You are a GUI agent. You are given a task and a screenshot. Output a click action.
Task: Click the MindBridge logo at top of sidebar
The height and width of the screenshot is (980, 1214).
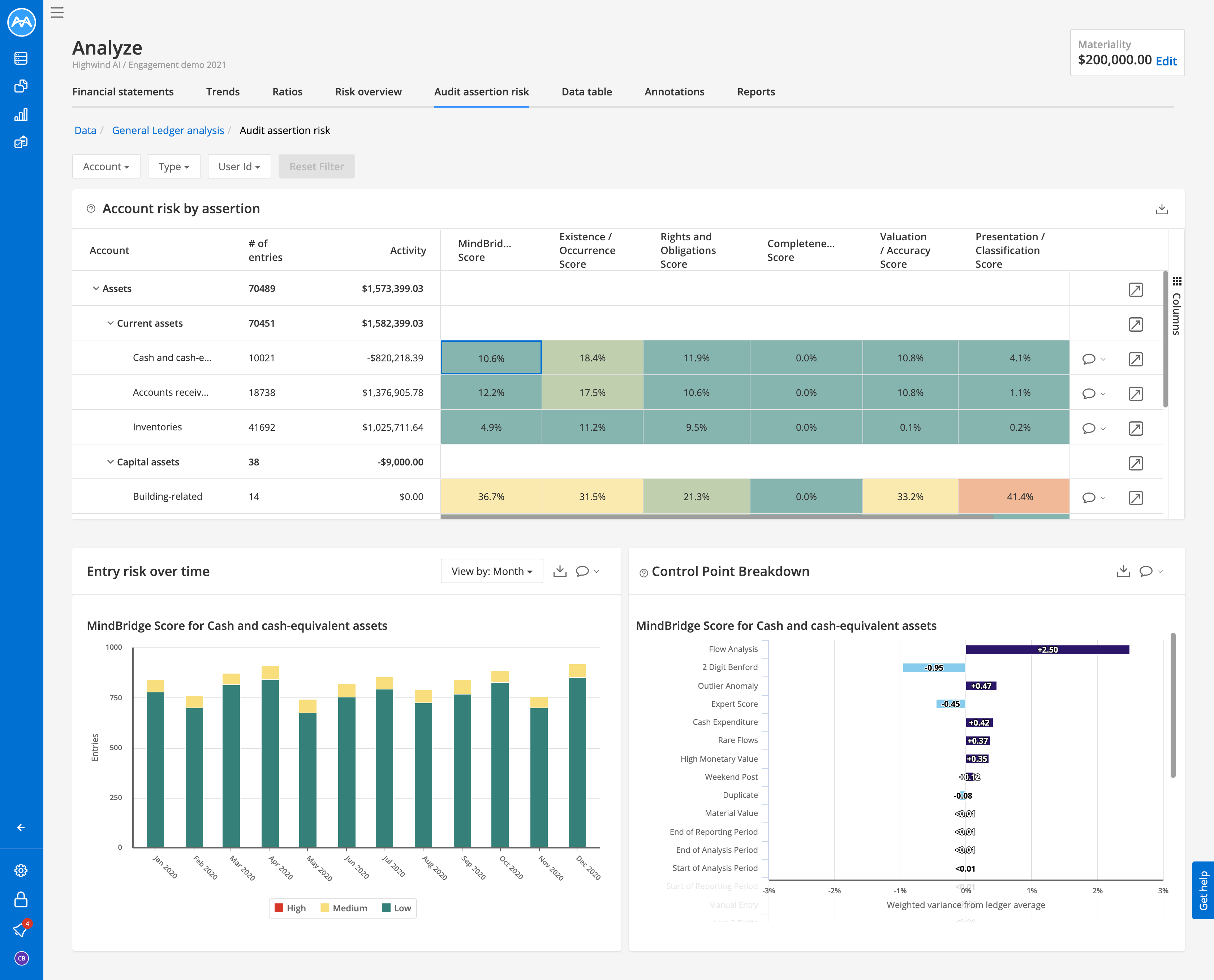[21, 22]
